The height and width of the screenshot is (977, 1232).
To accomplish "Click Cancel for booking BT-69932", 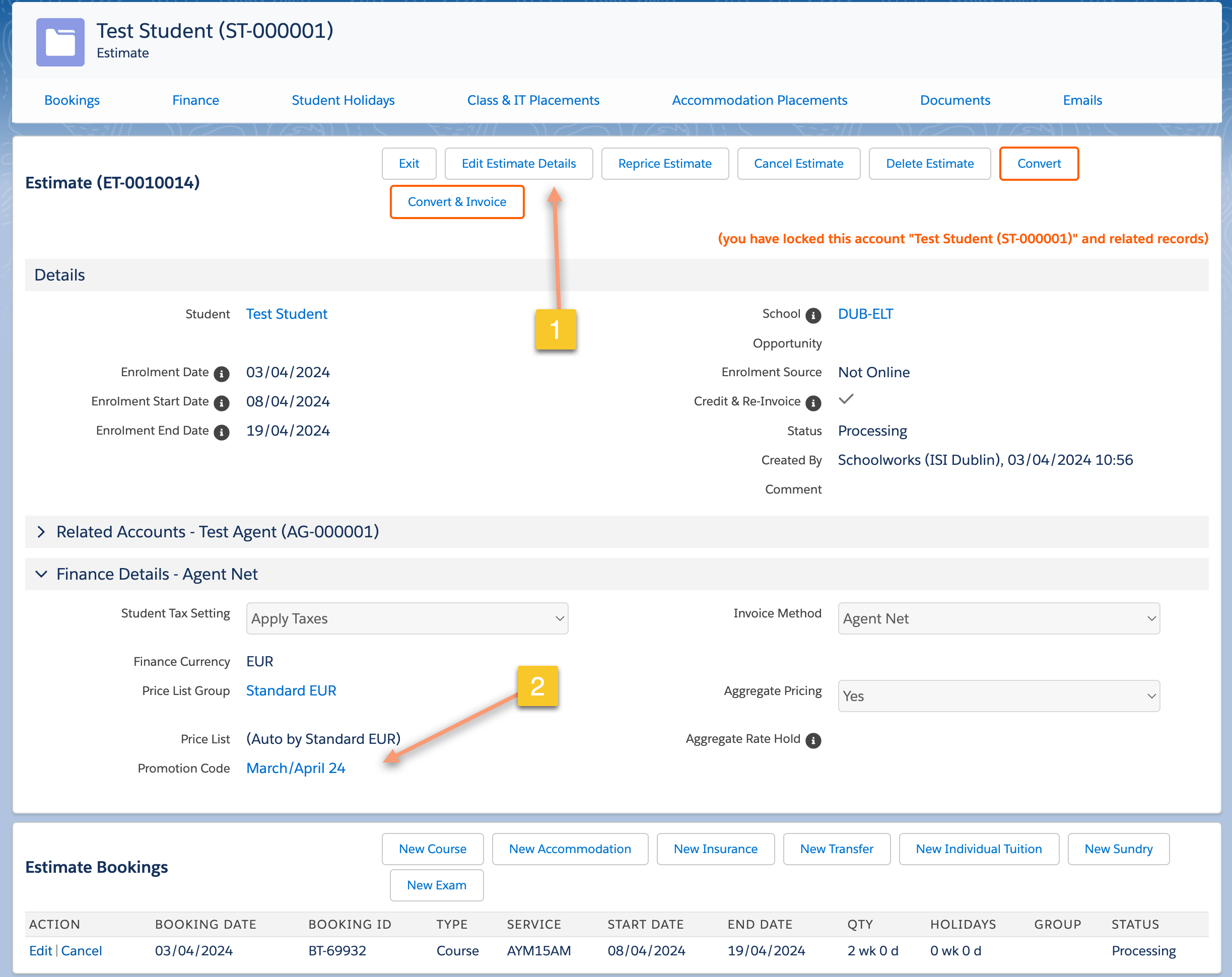I will 82,951.
